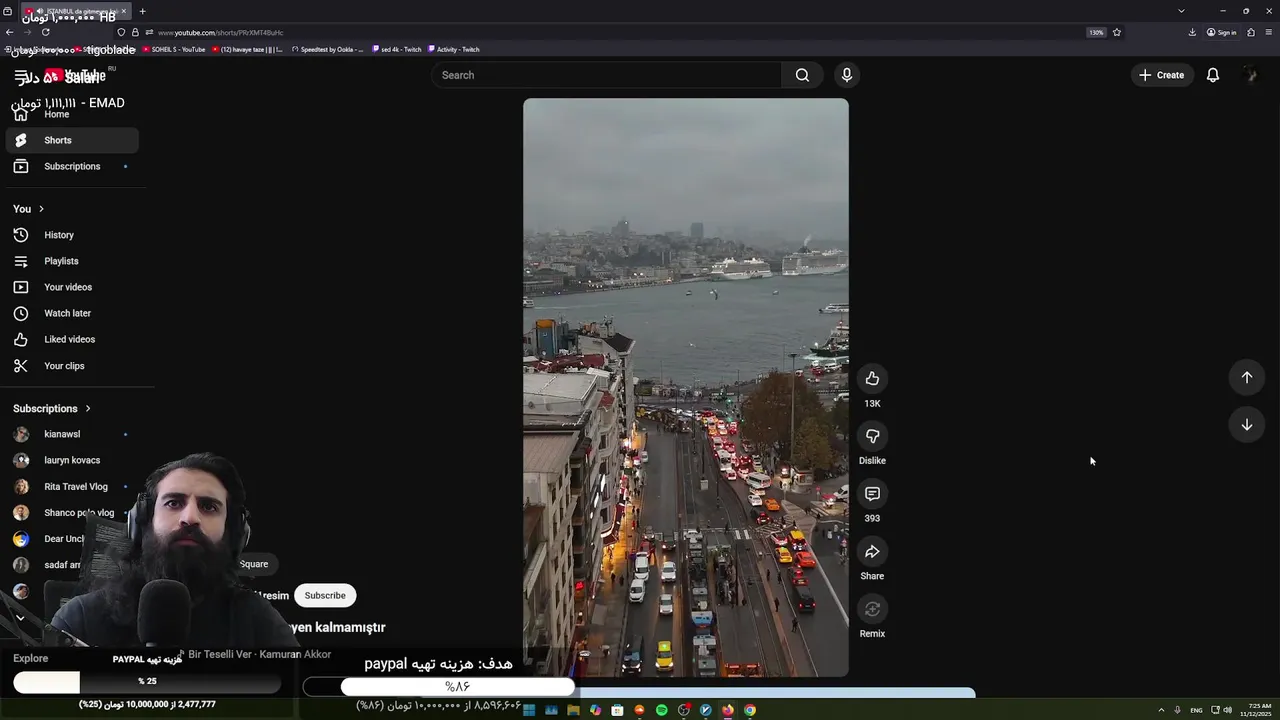Open the Activity - Twitch bookmark
The image size is (1280, 720).
coord(453,49)
